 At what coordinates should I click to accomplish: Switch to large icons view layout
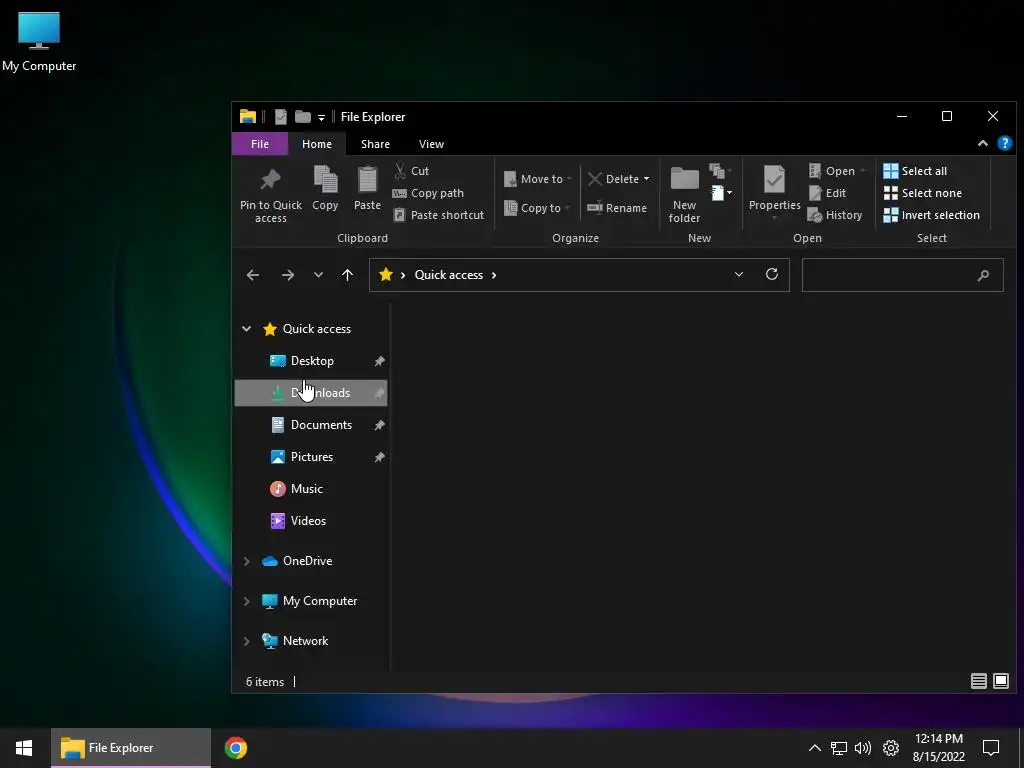point(1000,681)
